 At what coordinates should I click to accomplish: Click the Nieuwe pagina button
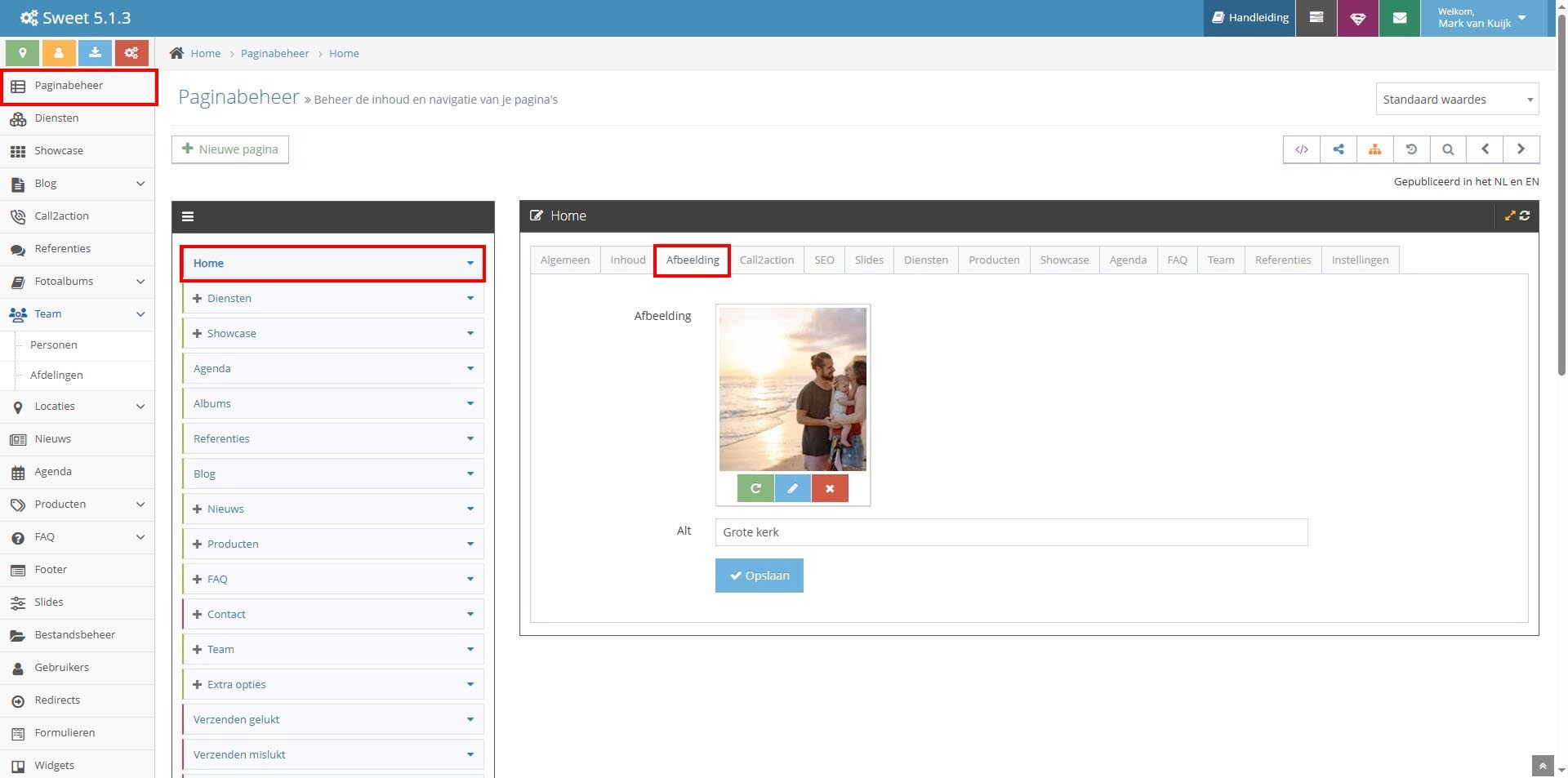click(230, 149)
